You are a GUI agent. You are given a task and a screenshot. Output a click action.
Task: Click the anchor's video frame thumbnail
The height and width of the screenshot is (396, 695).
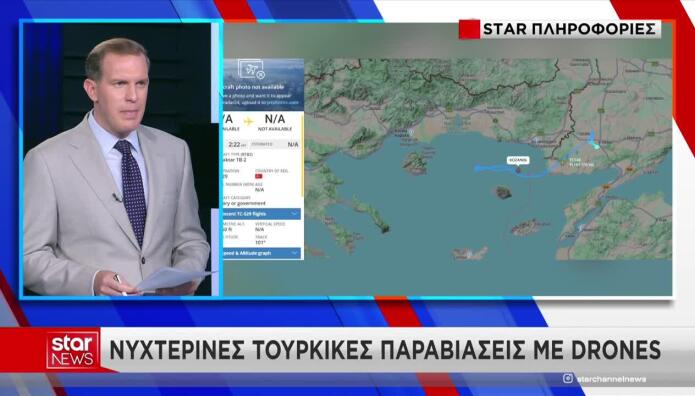[121, 159]
